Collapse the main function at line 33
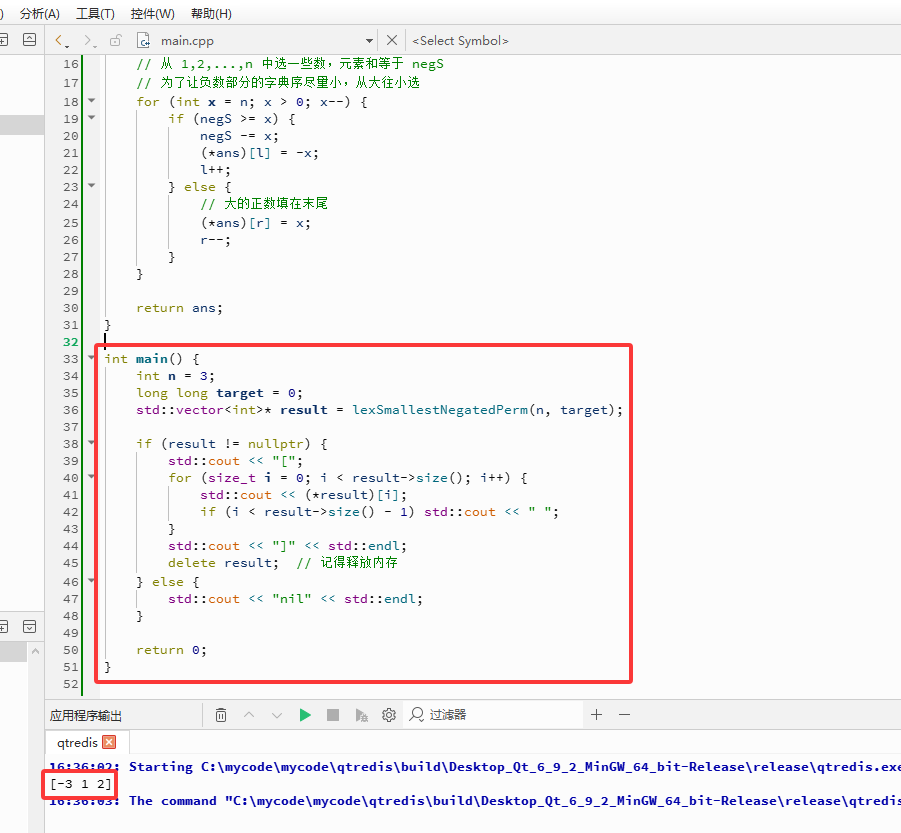 pyautogui.click(x=92, y=358)
